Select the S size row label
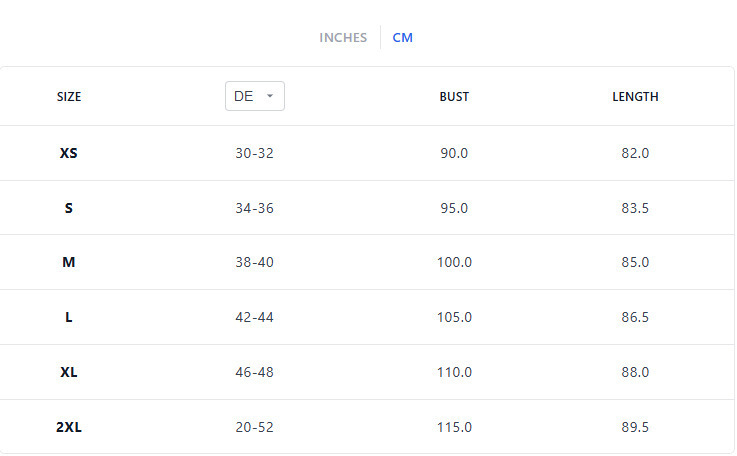 (x=69, y=208)
